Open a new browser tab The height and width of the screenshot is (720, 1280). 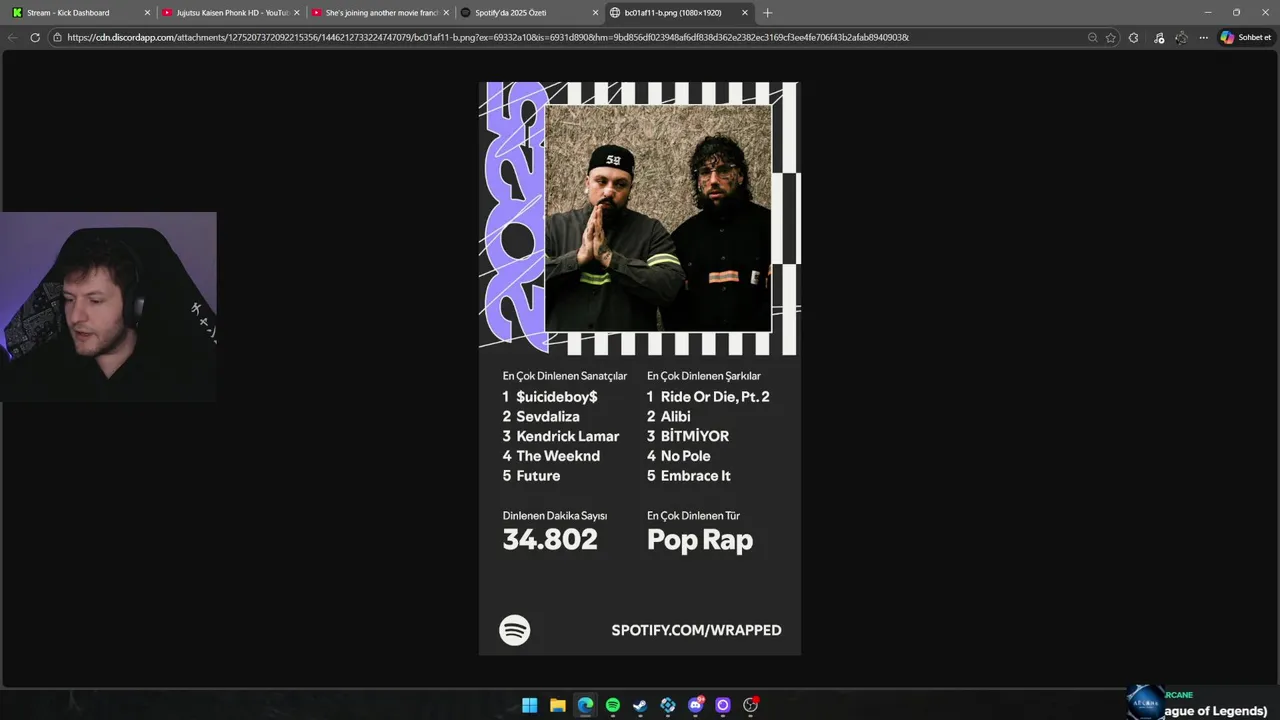pos(767,13)
